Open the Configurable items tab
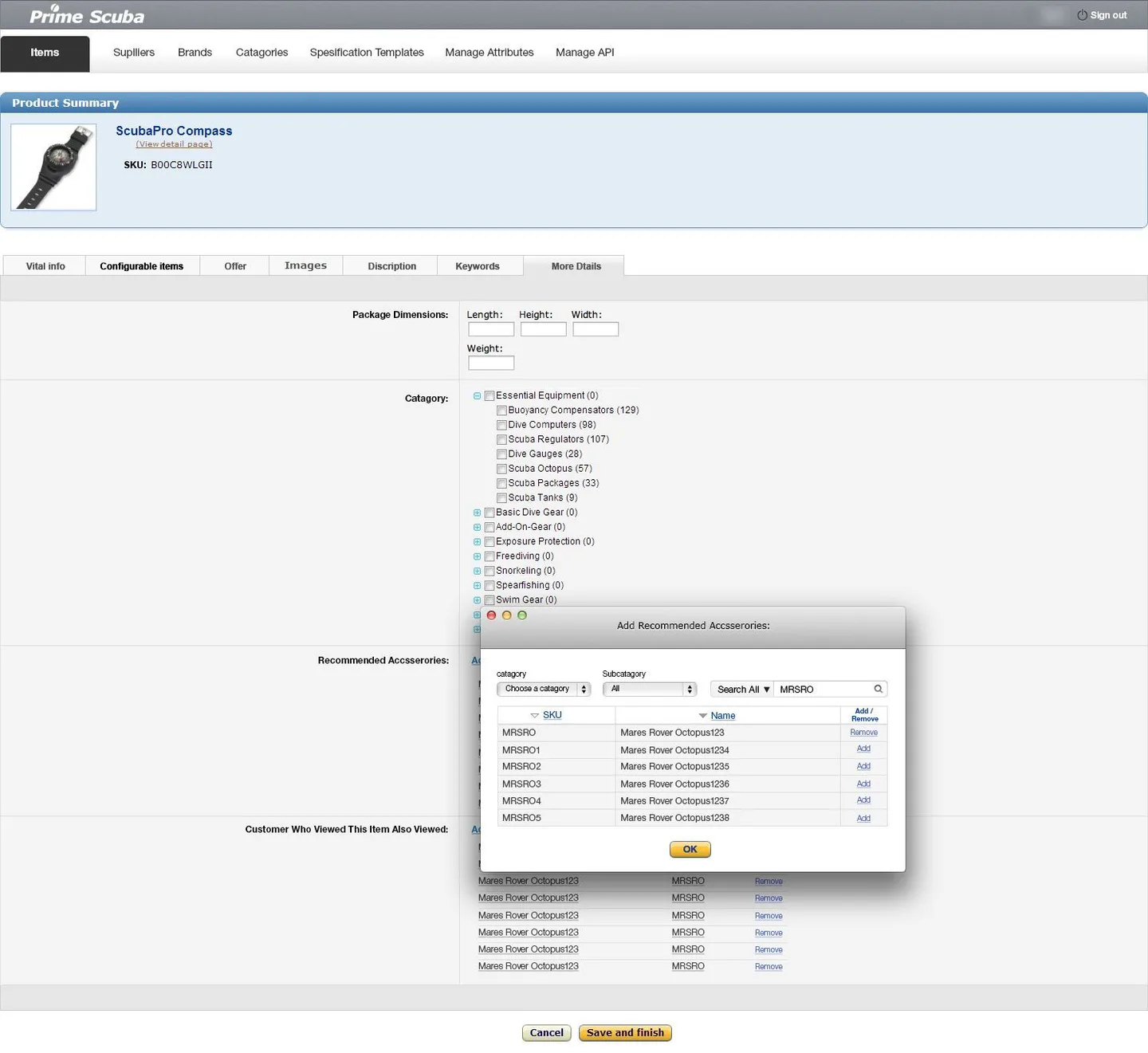The width and height of the screenshot is (1148, 1053). pyautogui.click(x=142, y=266)
